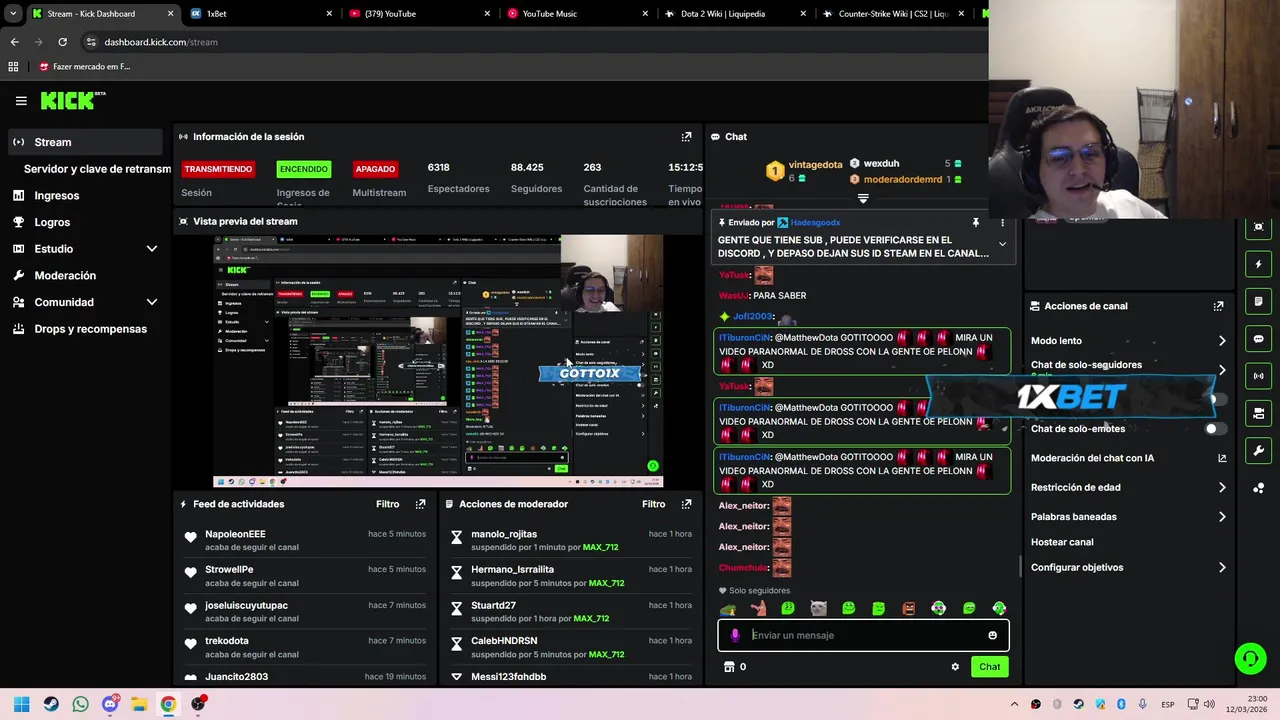Open Restricción de edad options arrow

click(x=1222, y=488)
